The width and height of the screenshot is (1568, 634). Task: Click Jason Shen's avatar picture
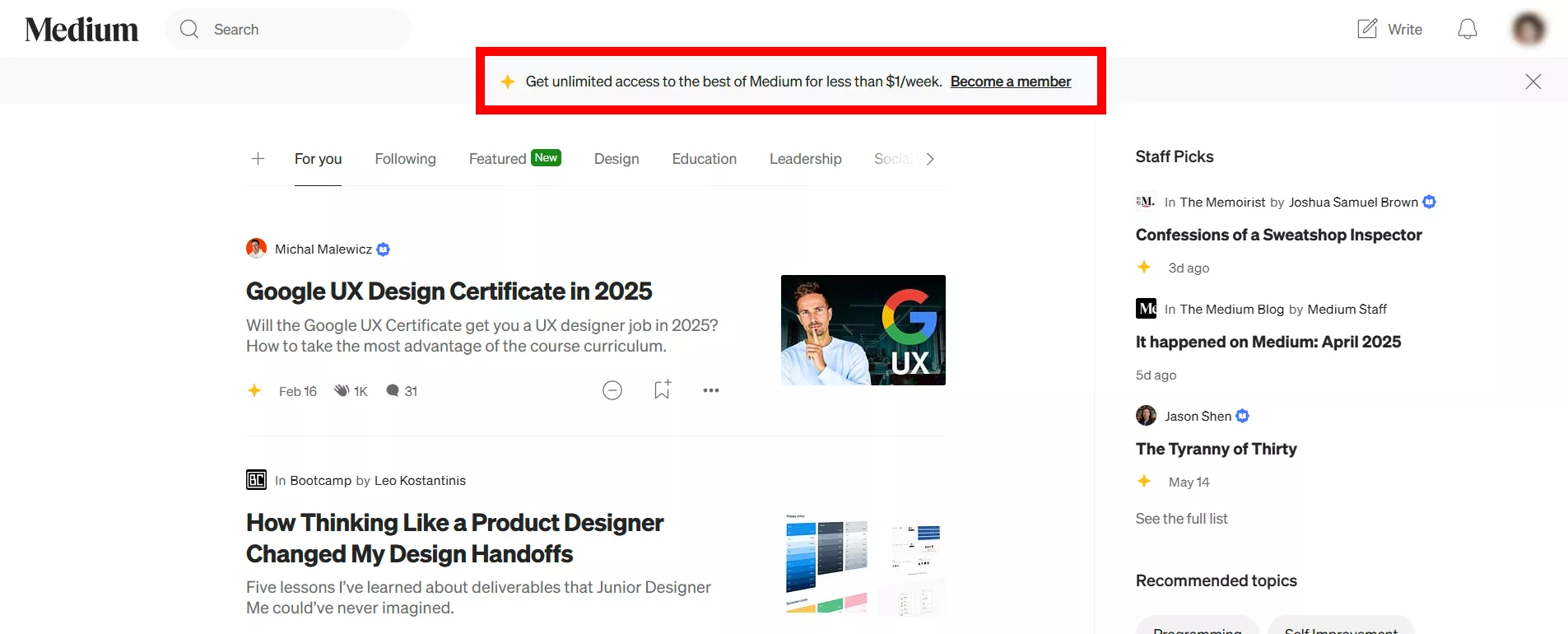1146,416
